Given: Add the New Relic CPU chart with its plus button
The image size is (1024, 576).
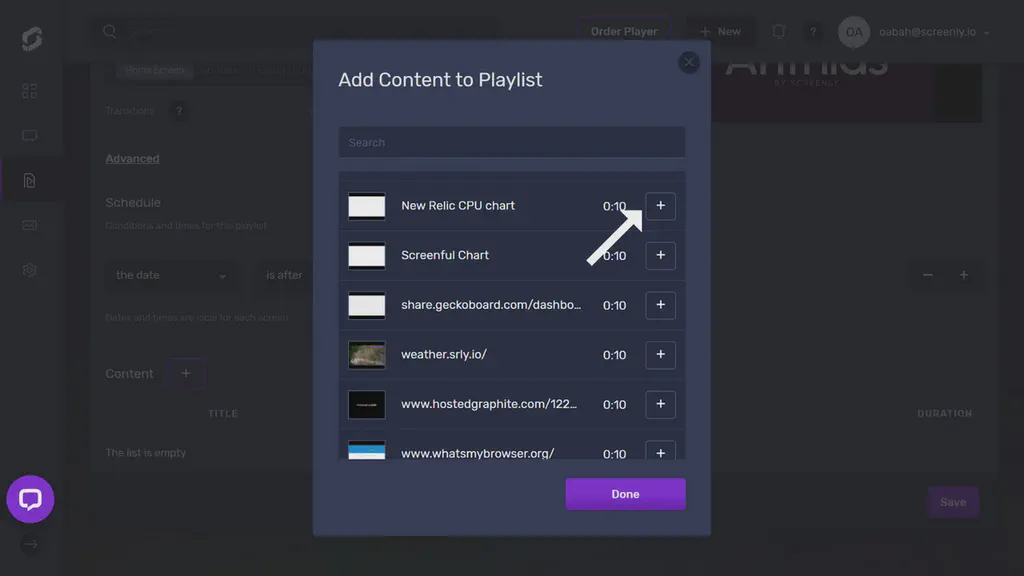Looking at the screenshot, I should [x=660, y=206].
